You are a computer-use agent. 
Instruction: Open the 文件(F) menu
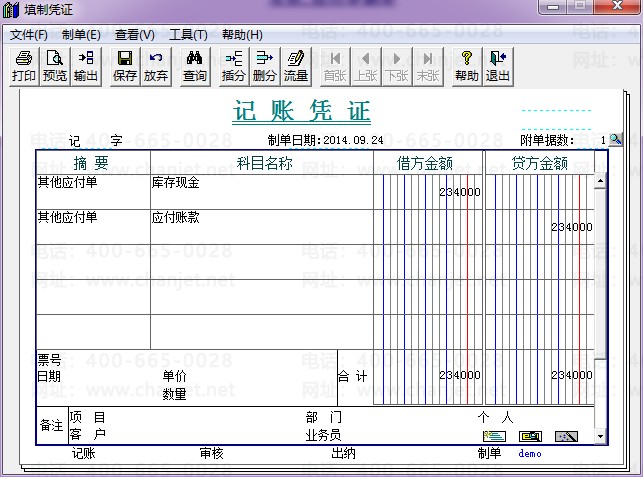(x=29, y=35)
